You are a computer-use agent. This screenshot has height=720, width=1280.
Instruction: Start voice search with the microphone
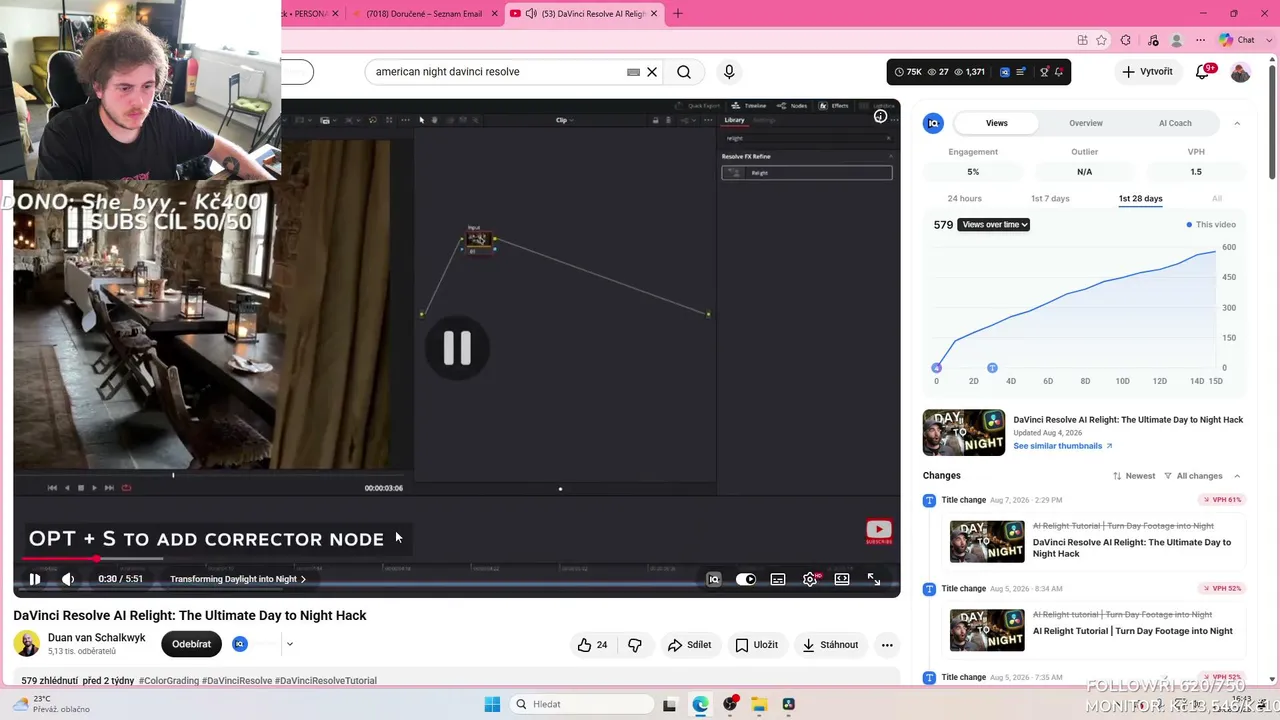(729, 72)
